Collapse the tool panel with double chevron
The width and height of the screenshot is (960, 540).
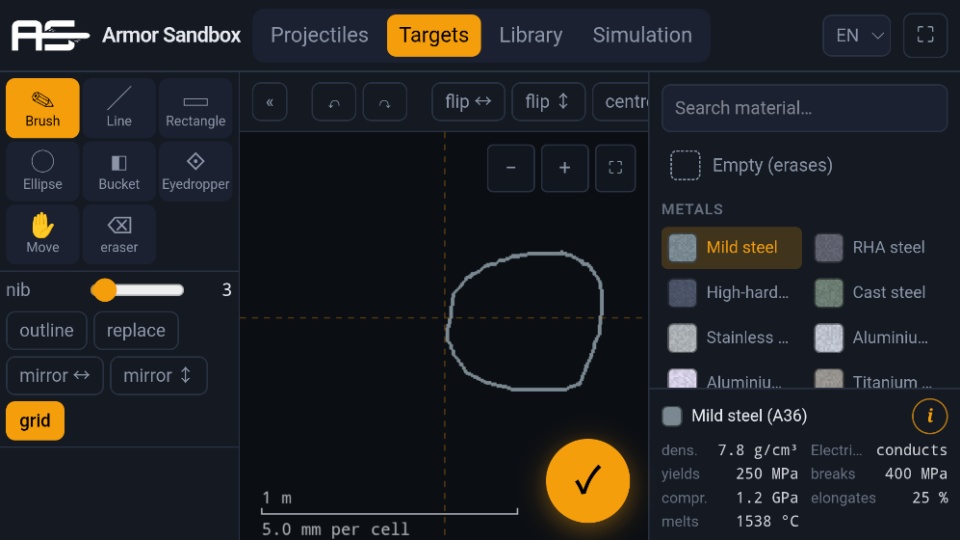click(x=269, y=102)
